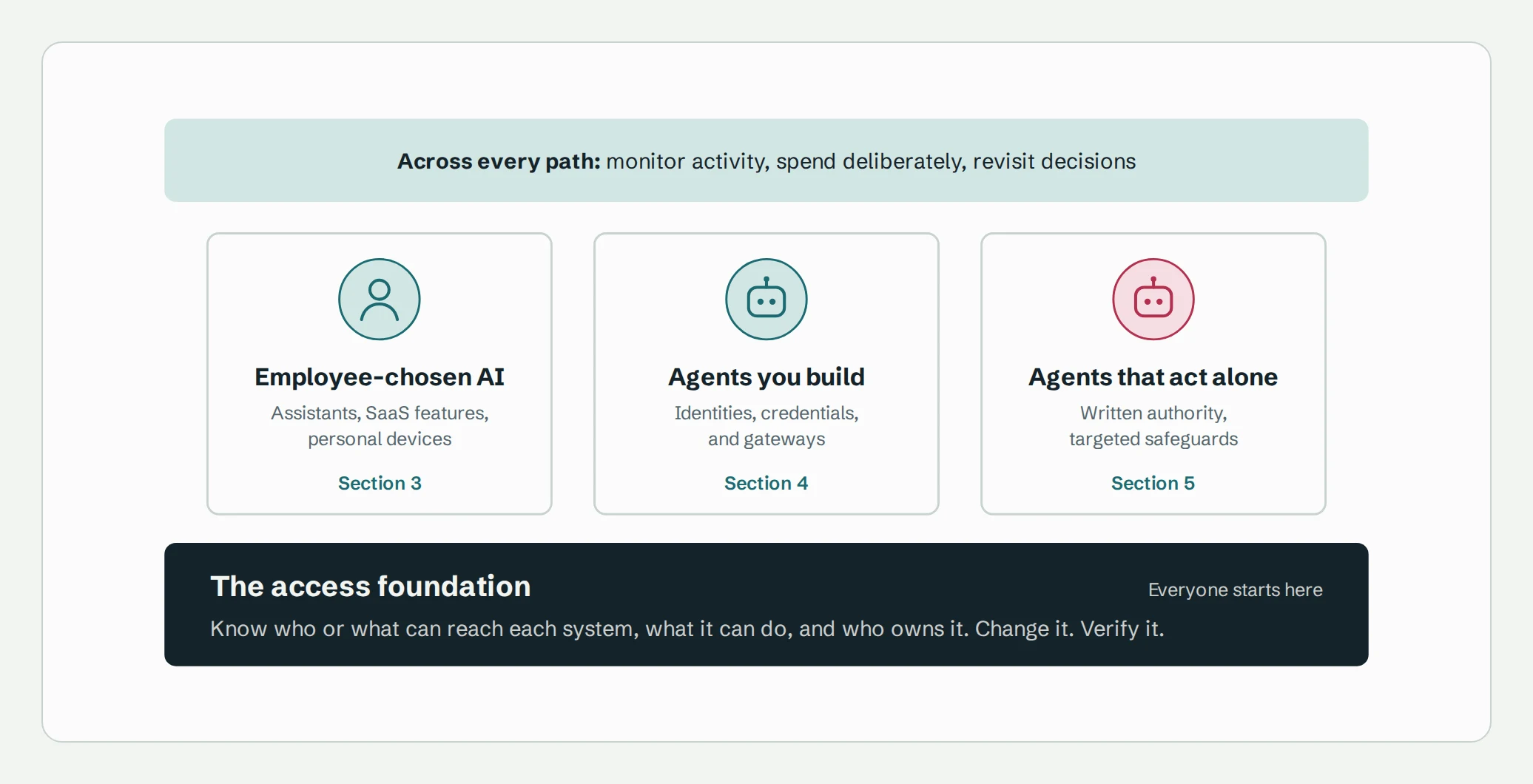
Task: Open the Section 3 link
Action: pyautogui.click(x=380, y=483)
